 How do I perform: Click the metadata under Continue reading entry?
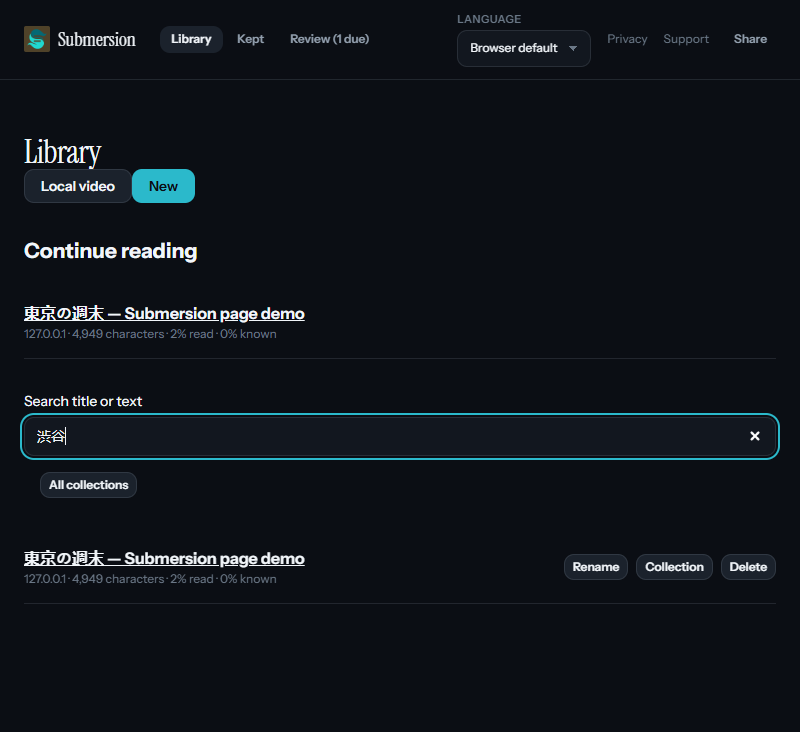point(150,334)
